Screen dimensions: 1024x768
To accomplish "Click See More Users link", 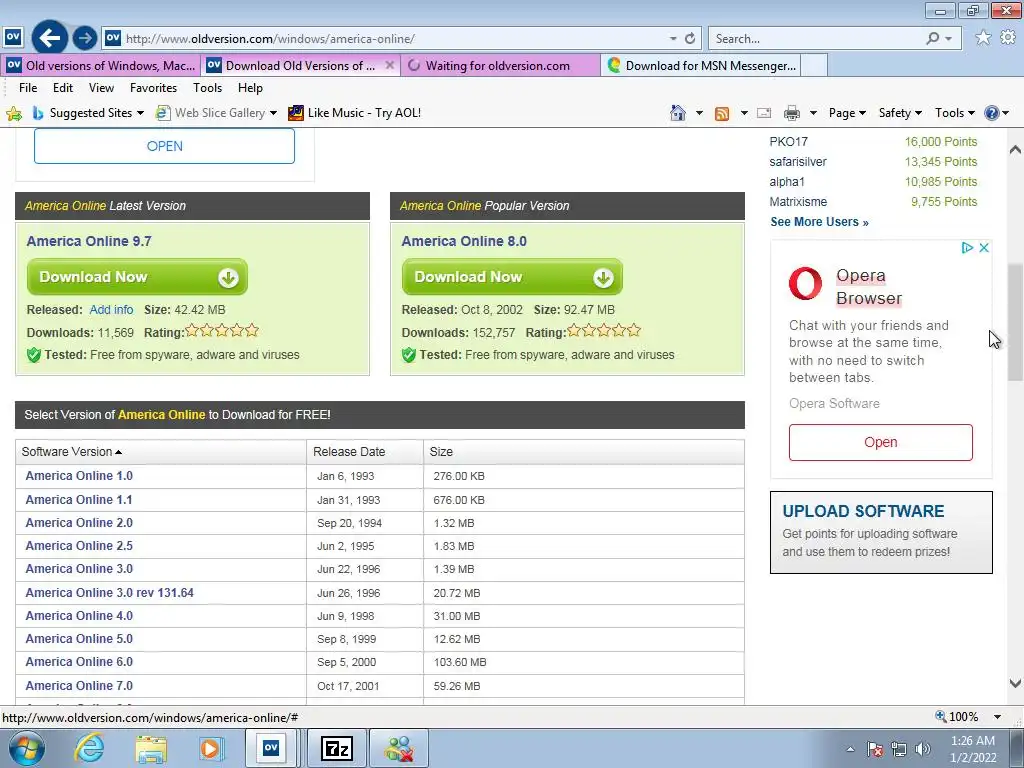I will click(x=820, y=222).
